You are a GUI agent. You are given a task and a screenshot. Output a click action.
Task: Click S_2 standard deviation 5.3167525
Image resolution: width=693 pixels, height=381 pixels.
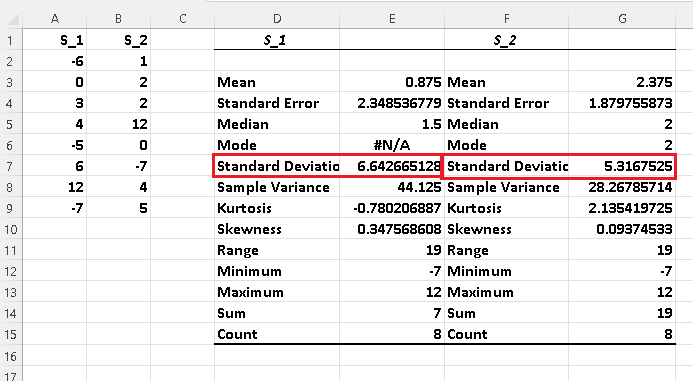tap(638, 167)
